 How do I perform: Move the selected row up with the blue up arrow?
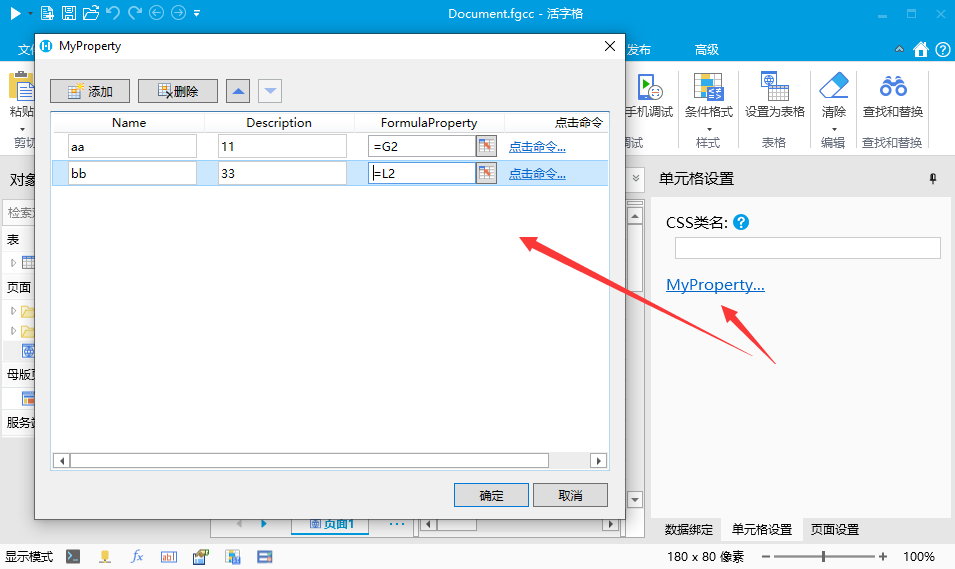tap(238, 91)
